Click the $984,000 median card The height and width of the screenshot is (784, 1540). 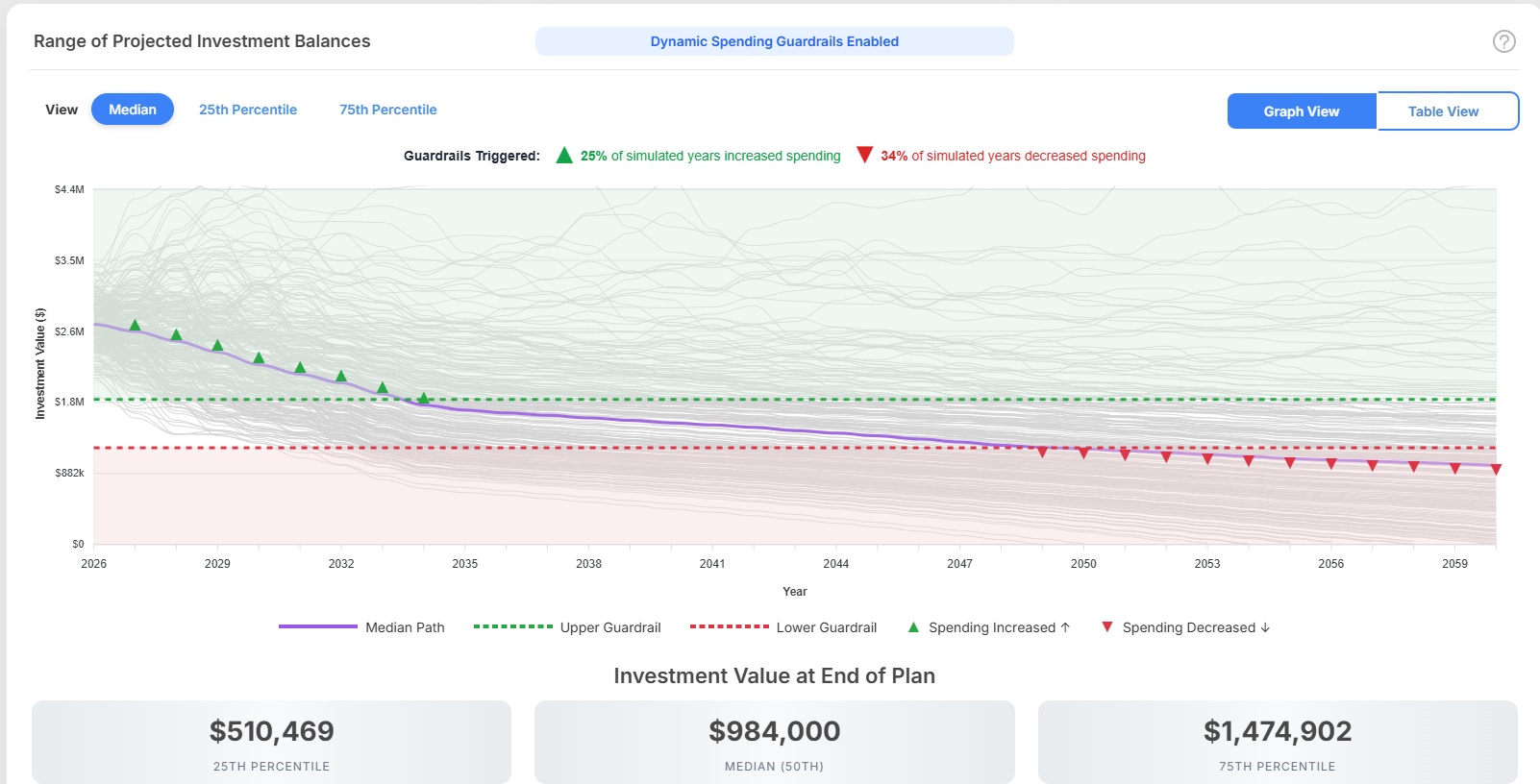pyautogui.click(x=774, y=742)
